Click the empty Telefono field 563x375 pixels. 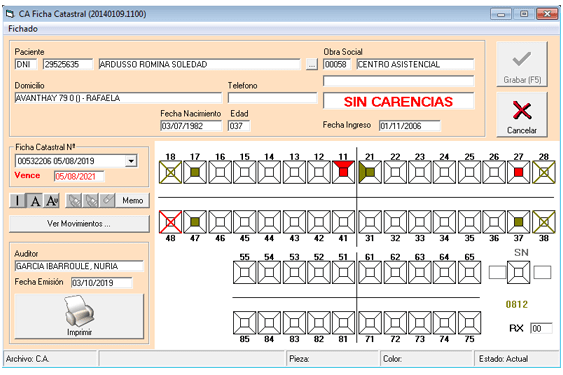(x=273, y=98)
